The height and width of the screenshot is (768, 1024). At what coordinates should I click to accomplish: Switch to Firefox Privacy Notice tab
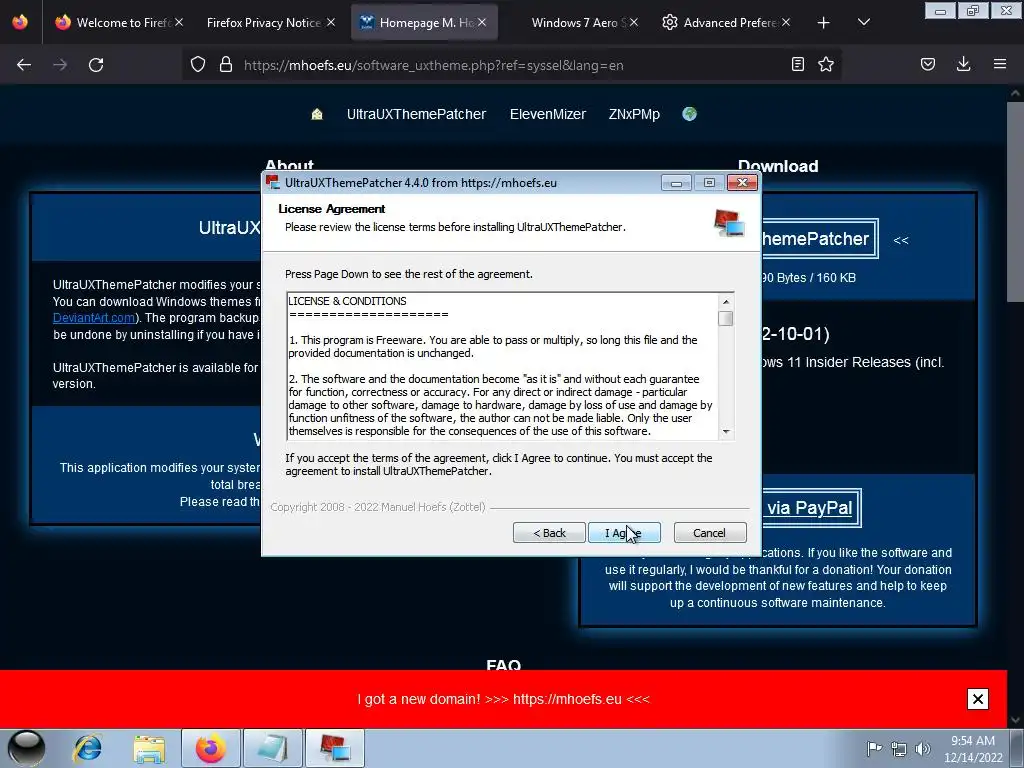click(x=270, y=22)
